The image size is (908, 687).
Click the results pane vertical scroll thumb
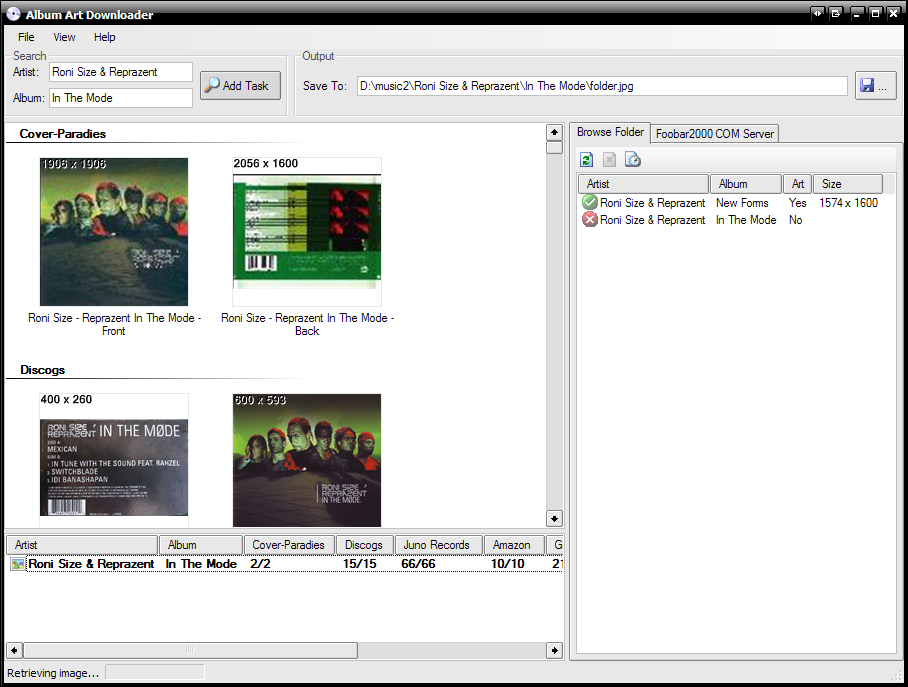click(554, 147)
